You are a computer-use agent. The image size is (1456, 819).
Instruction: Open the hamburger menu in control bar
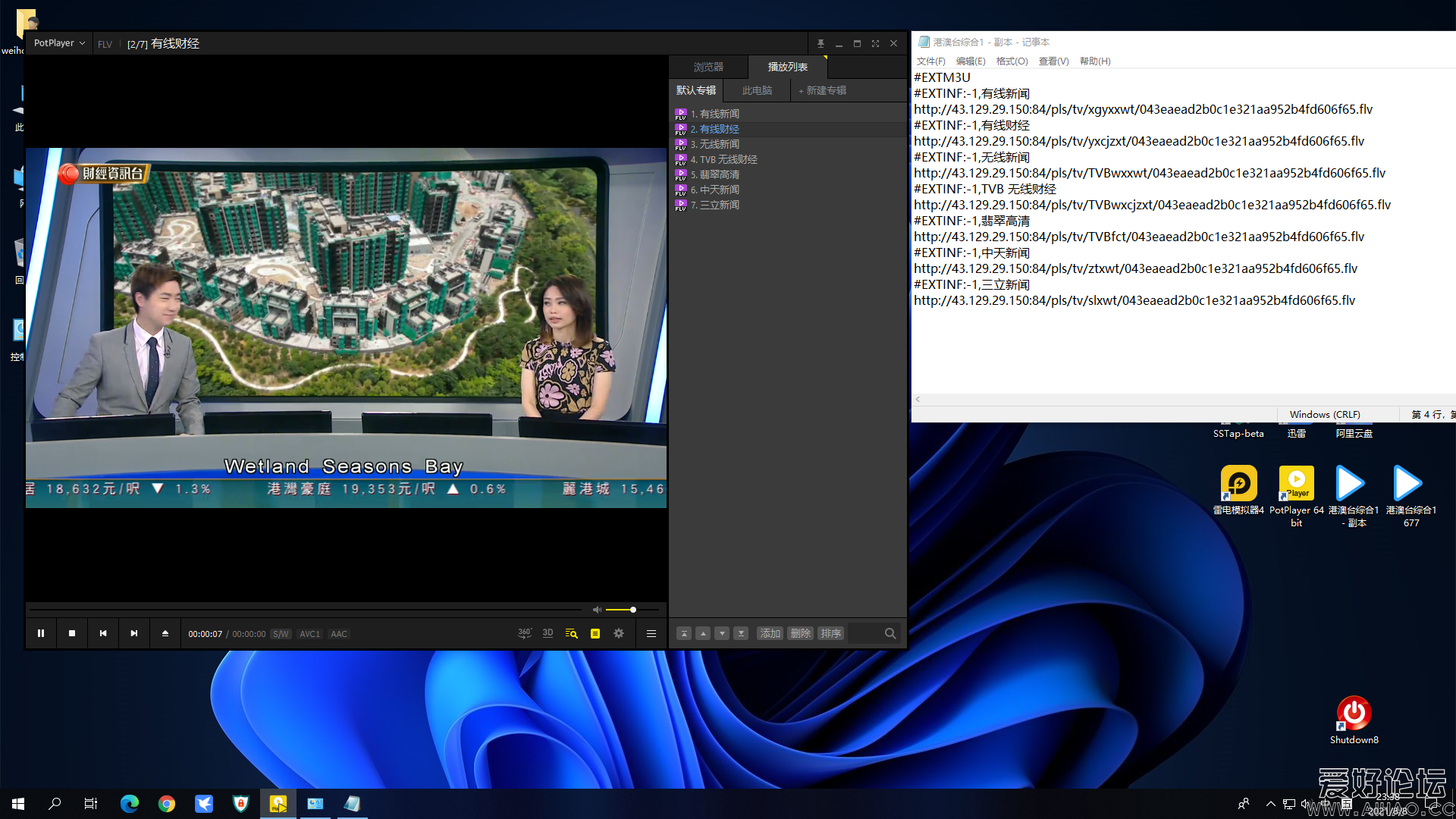[x=651, y=633]
